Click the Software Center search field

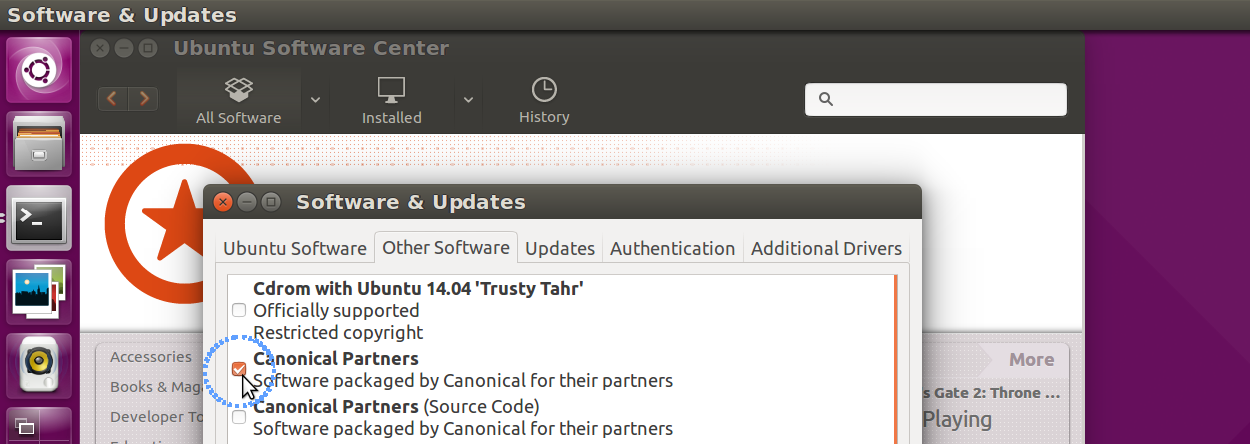pyautogui.click(x=936, y=99)
